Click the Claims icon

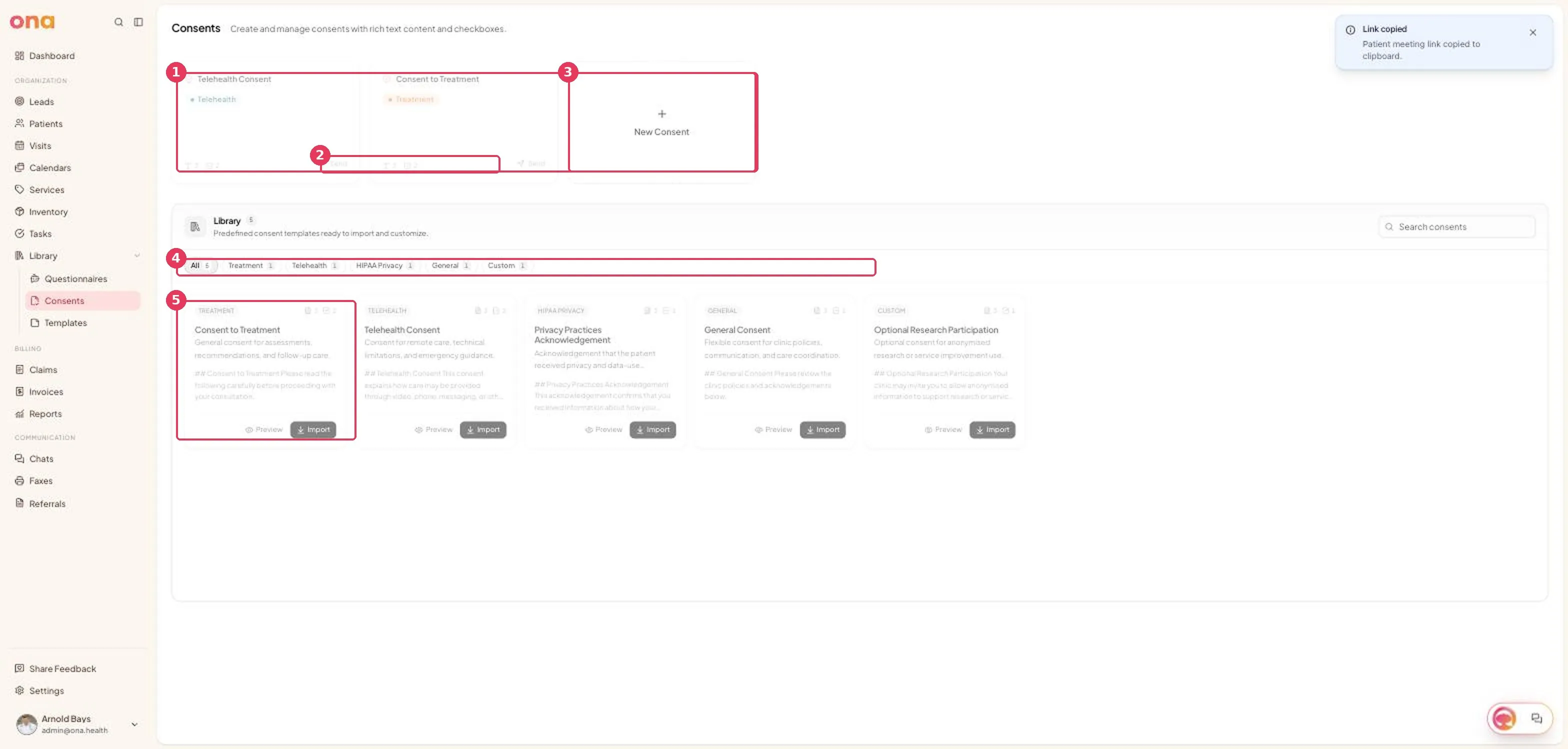19,369
